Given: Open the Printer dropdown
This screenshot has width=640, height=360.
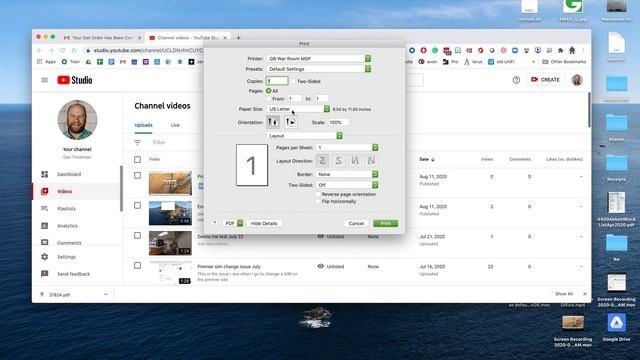Looking at the screenshot, I should 319,59.
